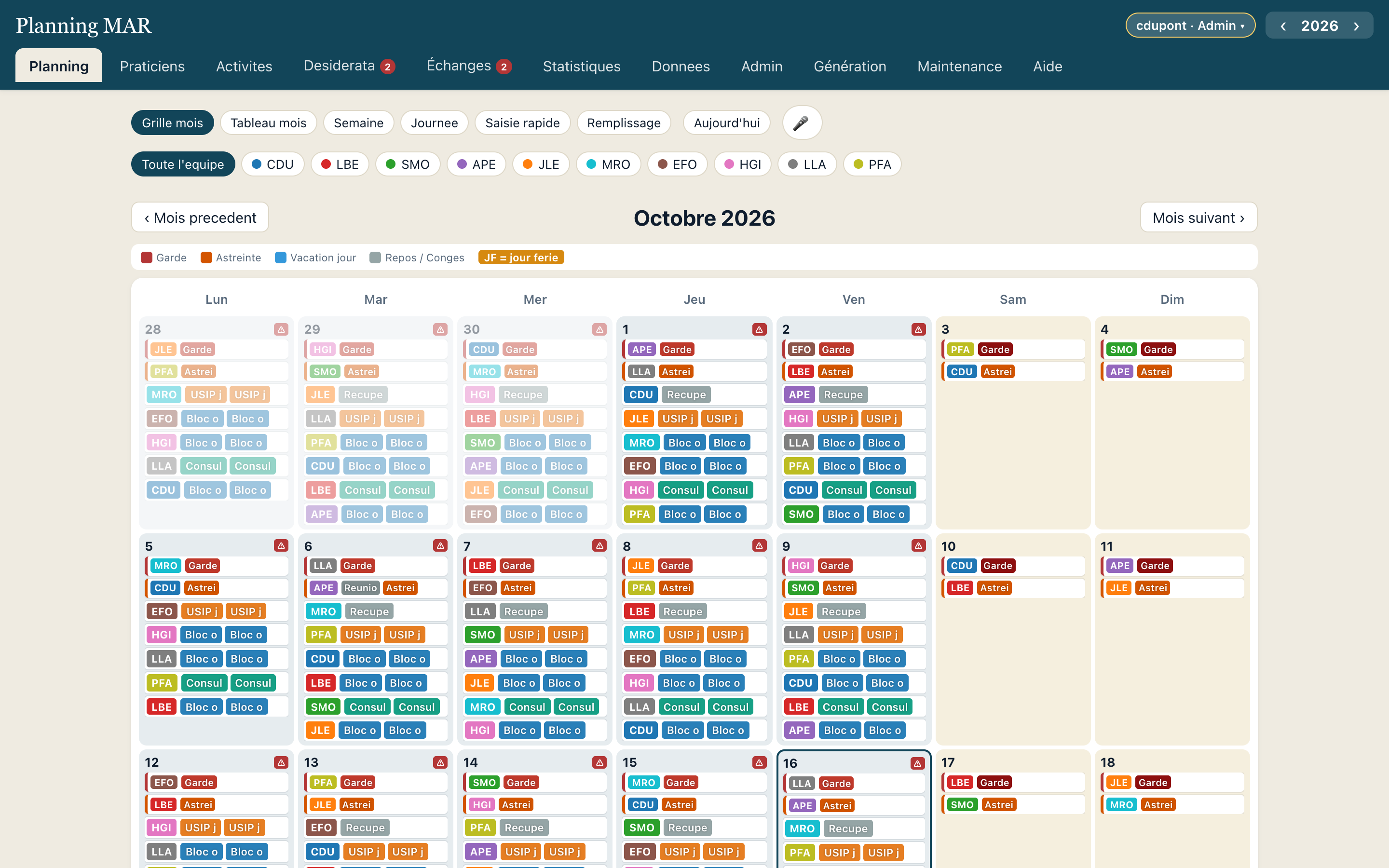Switch to Semaine view

(358, 123)
